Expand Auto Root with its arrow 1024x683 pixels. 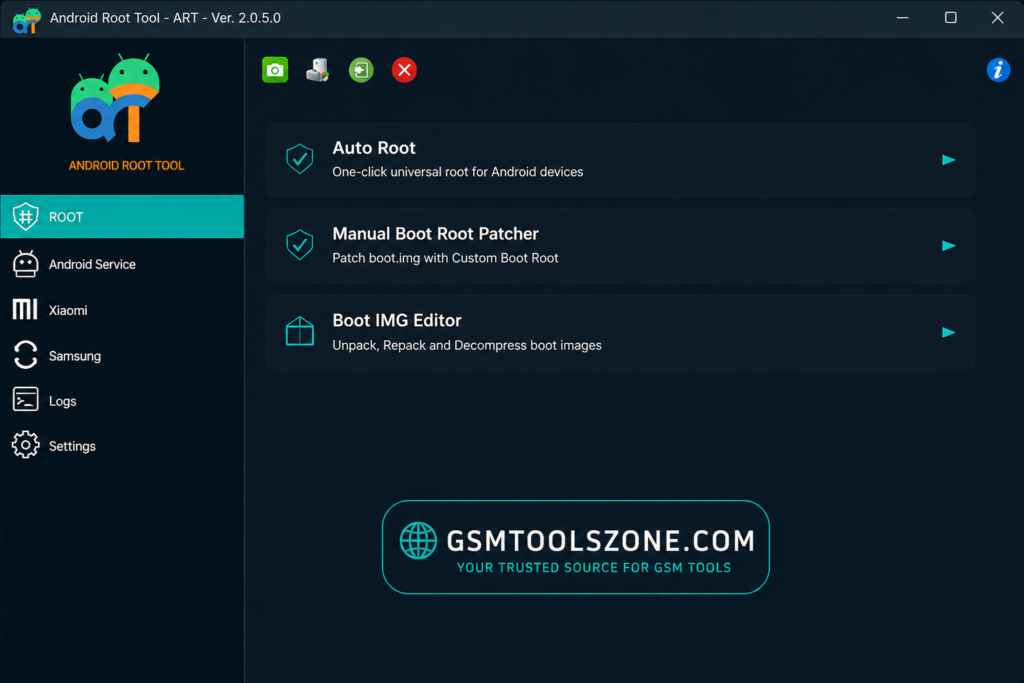pos(948,160)
